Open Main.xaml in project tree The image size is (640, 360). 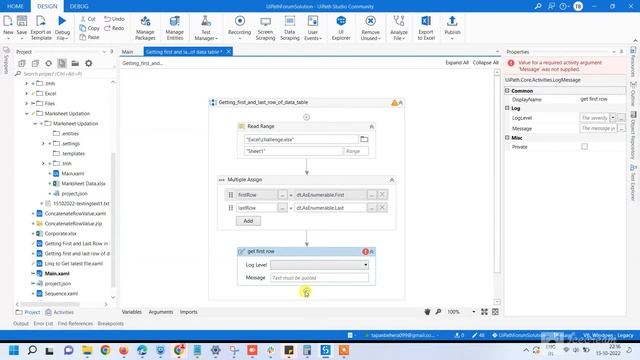coord(57,273)
